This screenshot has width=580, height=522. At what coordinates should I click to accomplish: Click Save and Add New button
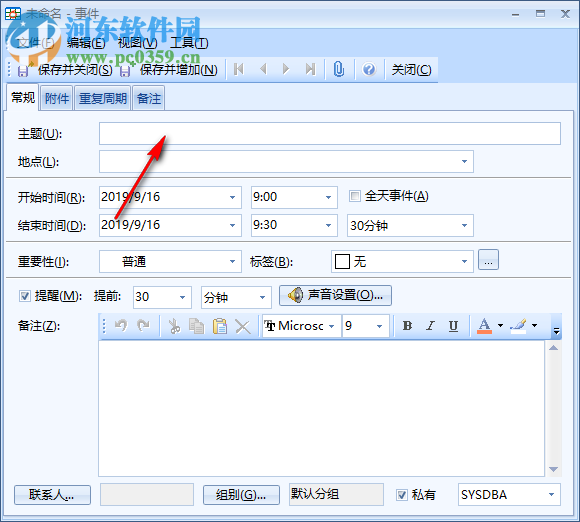[169, 70]
